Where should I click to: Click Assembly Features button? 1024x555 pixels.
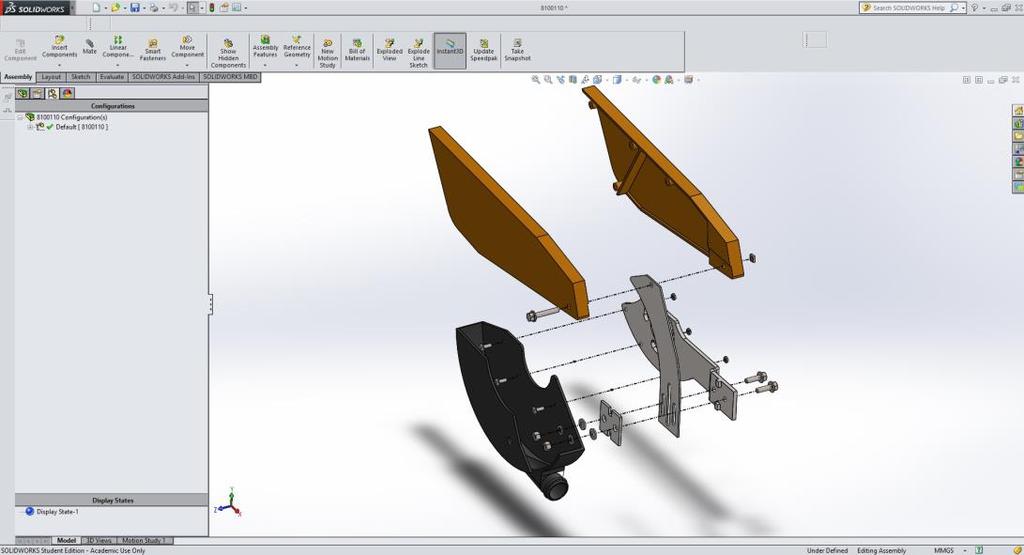(x=265, y=47)
